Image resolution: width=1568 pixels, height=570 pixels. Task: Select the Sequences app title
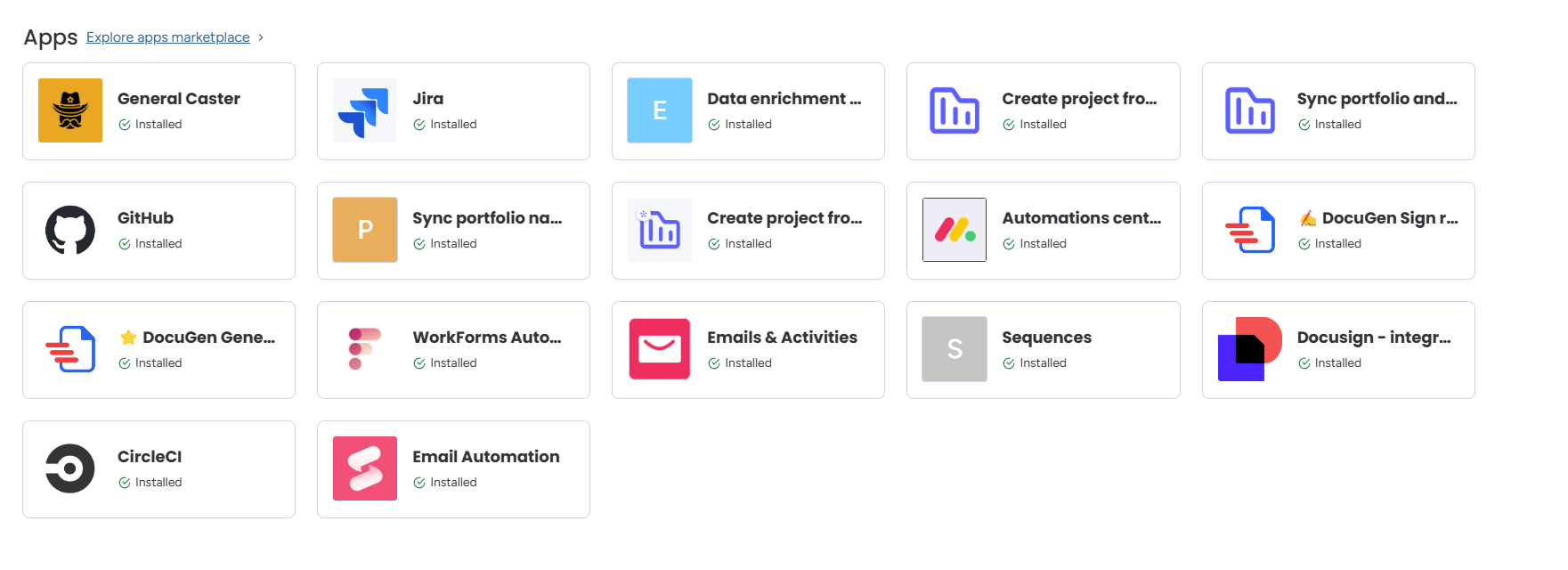(1047, 338)
